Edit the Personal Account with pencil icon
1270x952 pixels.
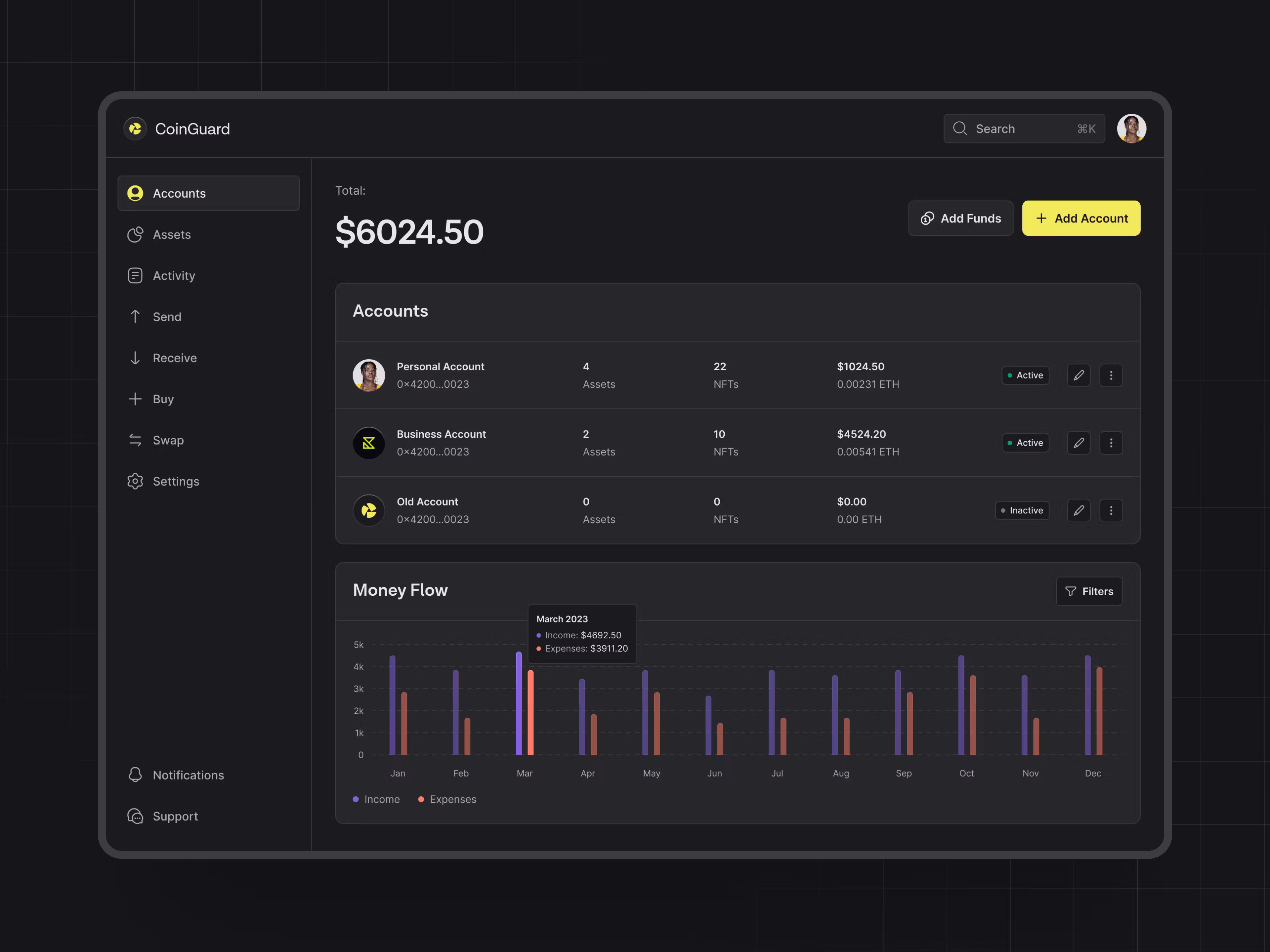[1078, 375]
